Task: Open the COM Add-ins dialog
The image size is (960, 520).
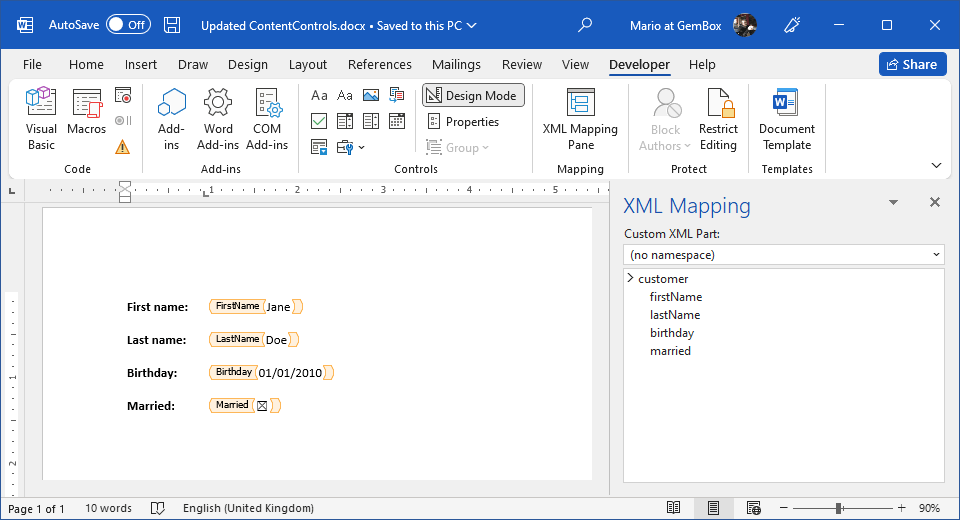Action: (267, 119)
